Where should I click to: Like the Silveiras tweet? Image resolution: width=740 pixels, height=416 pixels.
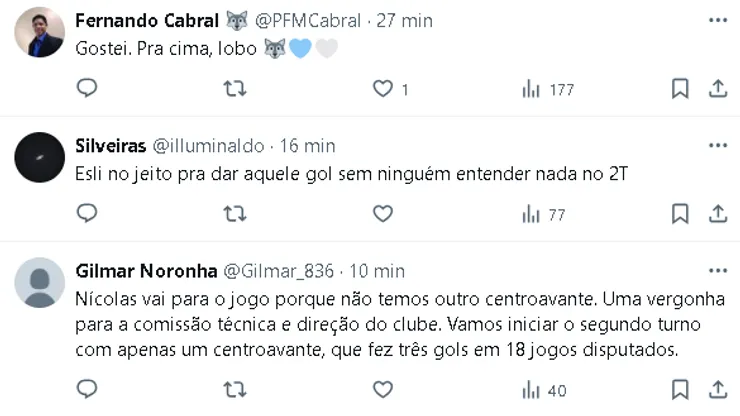(x=382, y=213)
